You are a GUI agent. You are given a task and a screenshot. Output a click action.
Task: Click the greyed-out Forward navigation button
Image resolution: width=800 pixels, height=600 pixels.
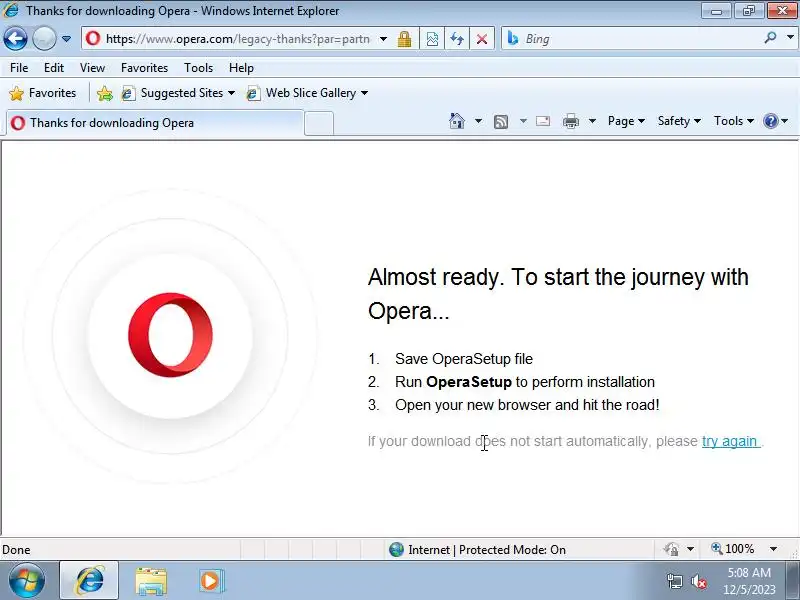[44, 38]
